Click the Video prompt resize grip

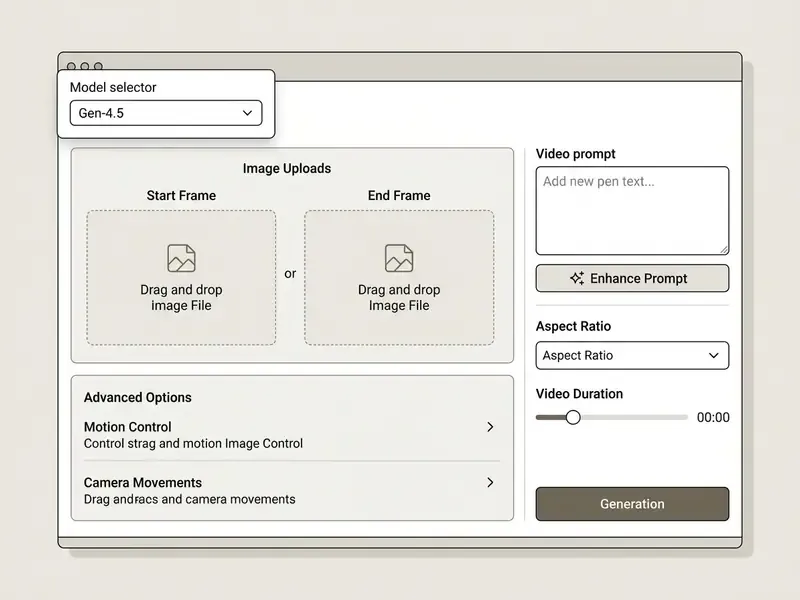tap(724, 250)
